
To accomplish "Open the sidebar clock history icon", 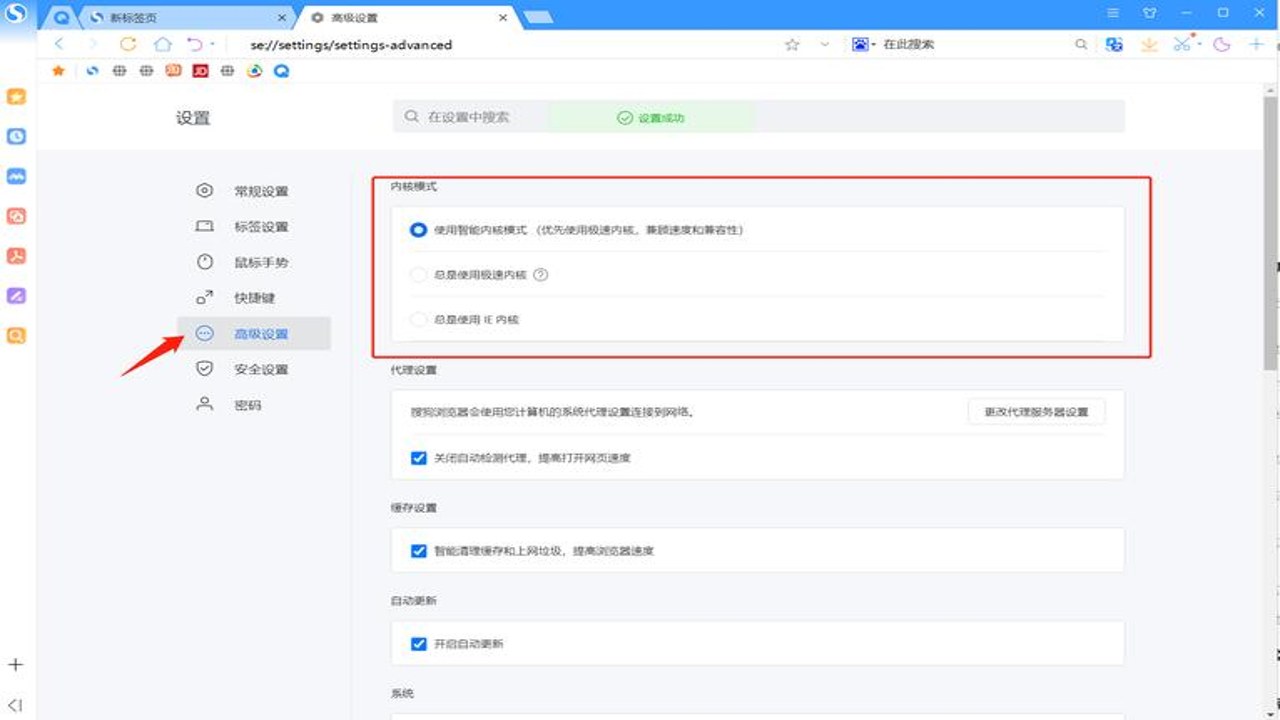I will point(16,136).
